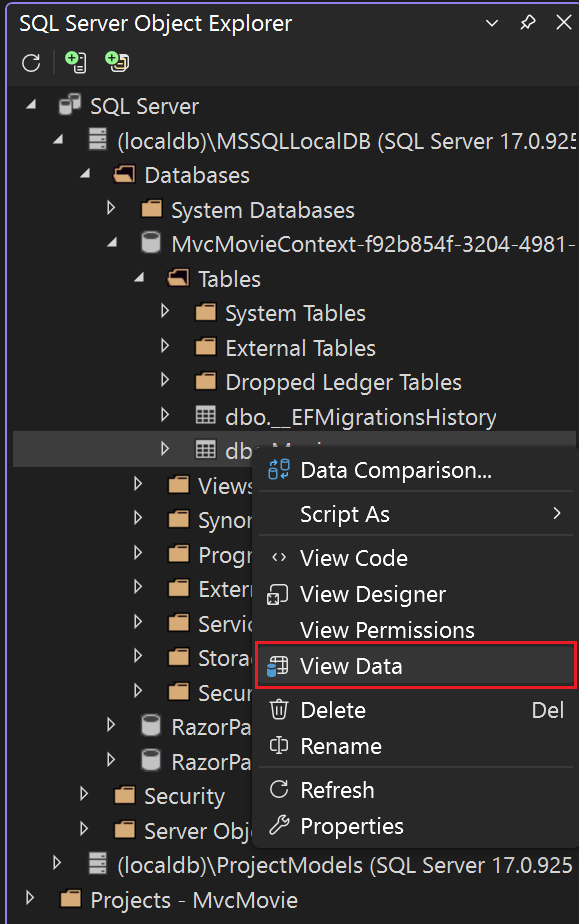Click the View Designer menu icon

tap(277, 595)
